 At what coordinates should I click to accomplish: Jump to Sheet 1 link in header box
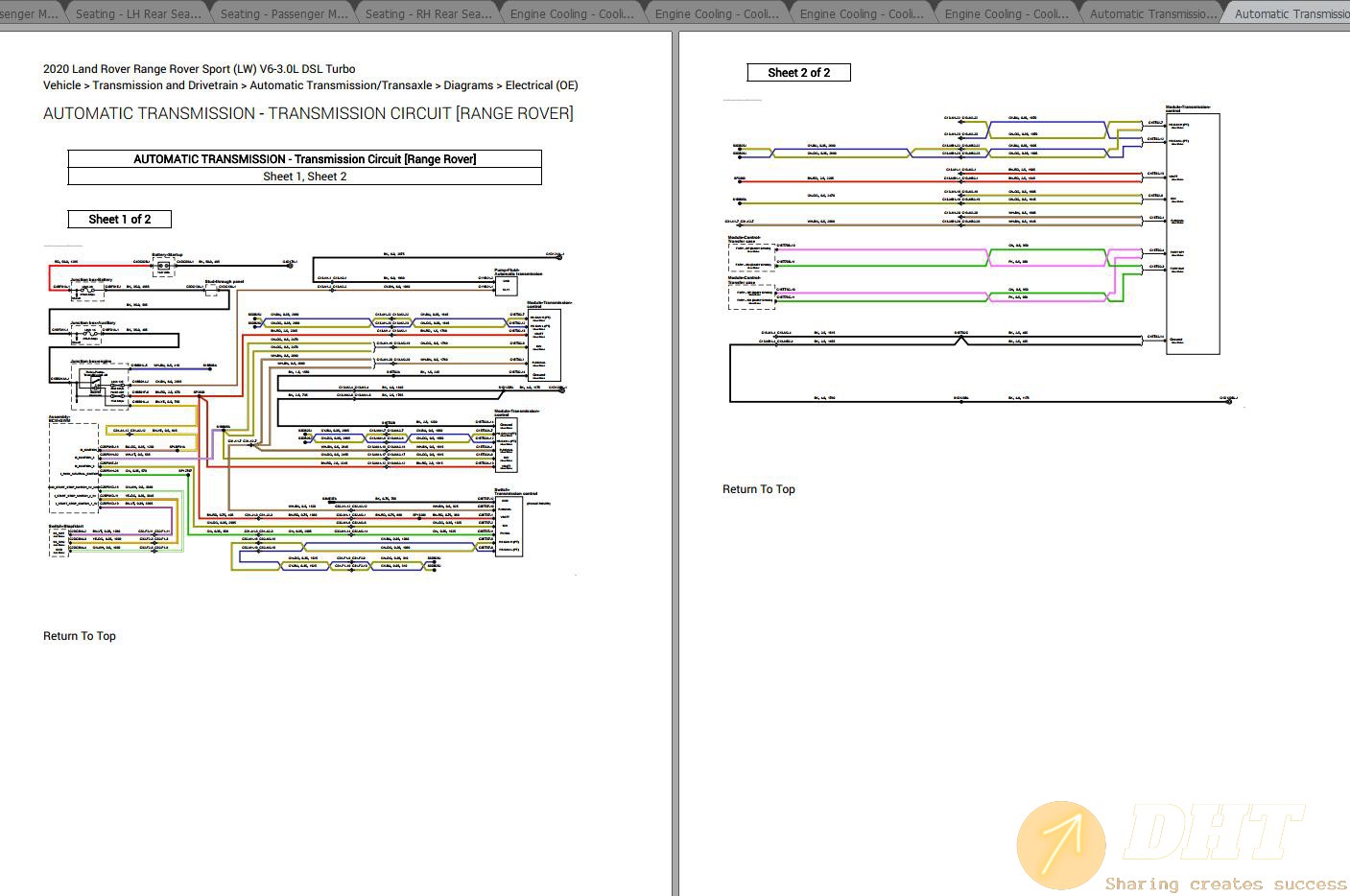[x=283, y=177]
